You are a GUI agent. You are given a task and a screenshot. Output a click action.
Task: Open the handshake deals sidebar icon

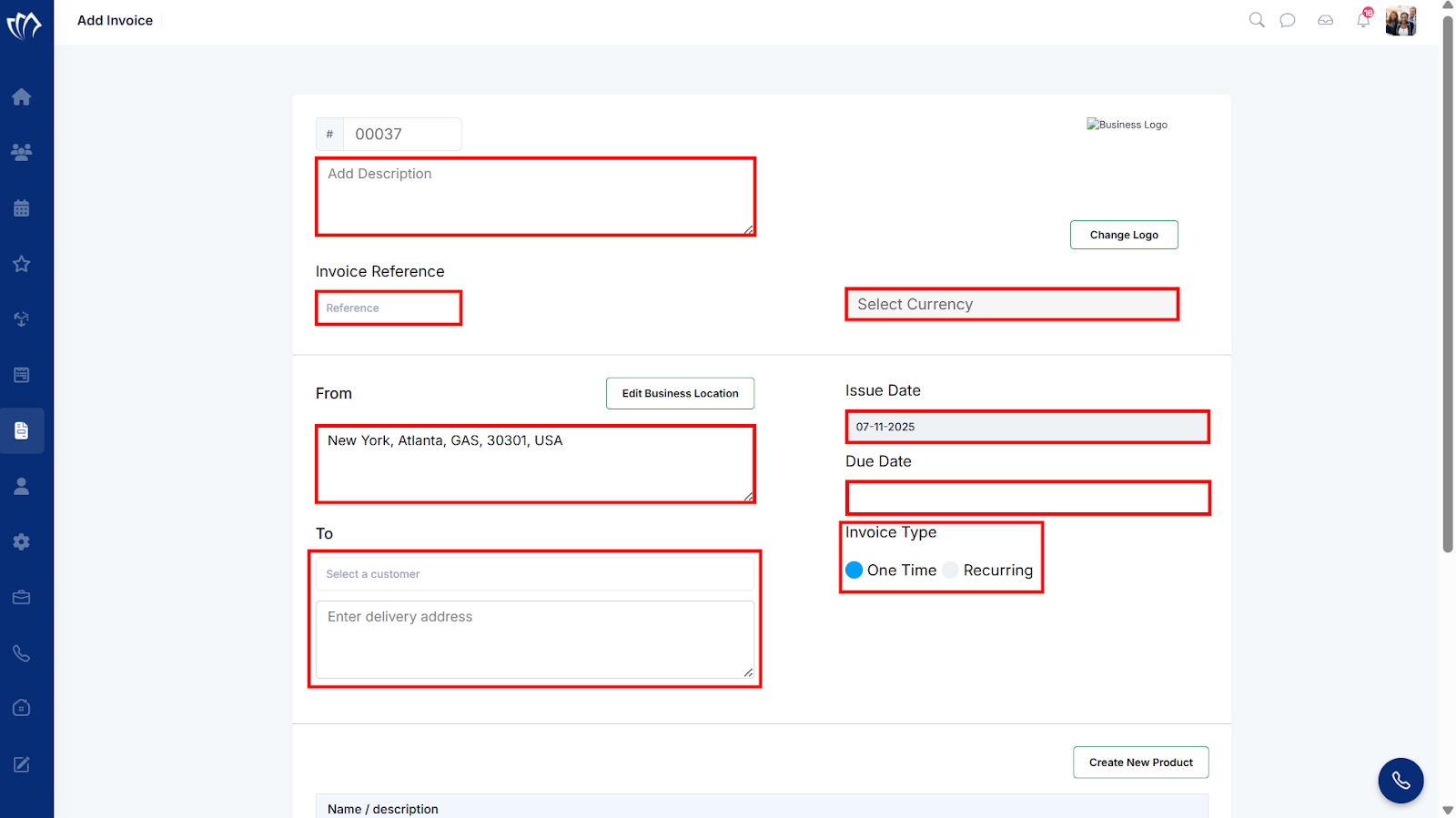coord(22,319)
